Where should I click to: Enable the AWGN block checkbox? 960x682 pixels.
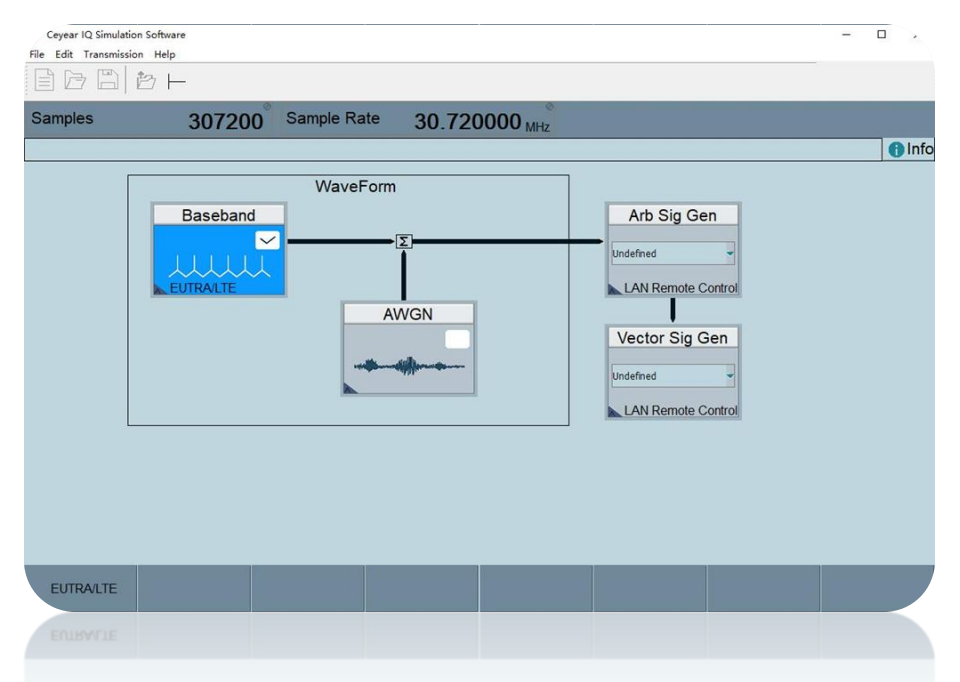457,339
